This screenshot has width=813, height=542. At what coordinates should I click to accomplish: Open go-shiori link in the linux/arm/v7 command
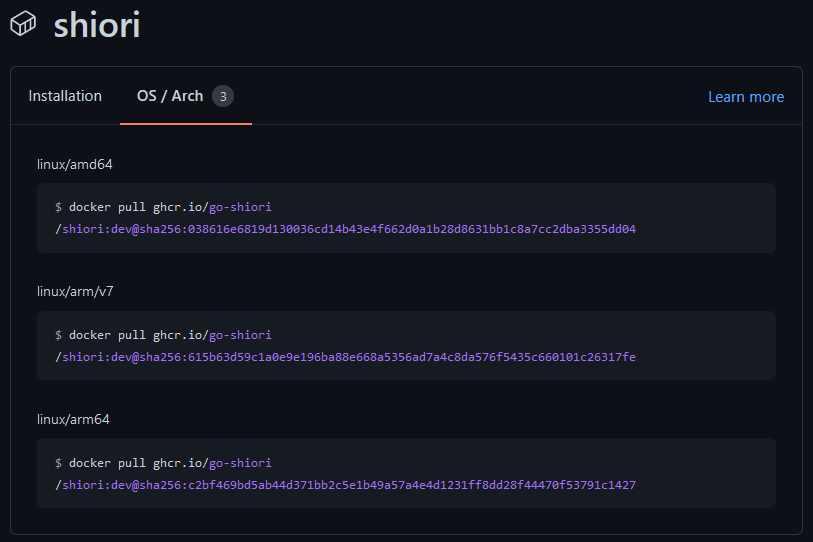coord(240,335)
